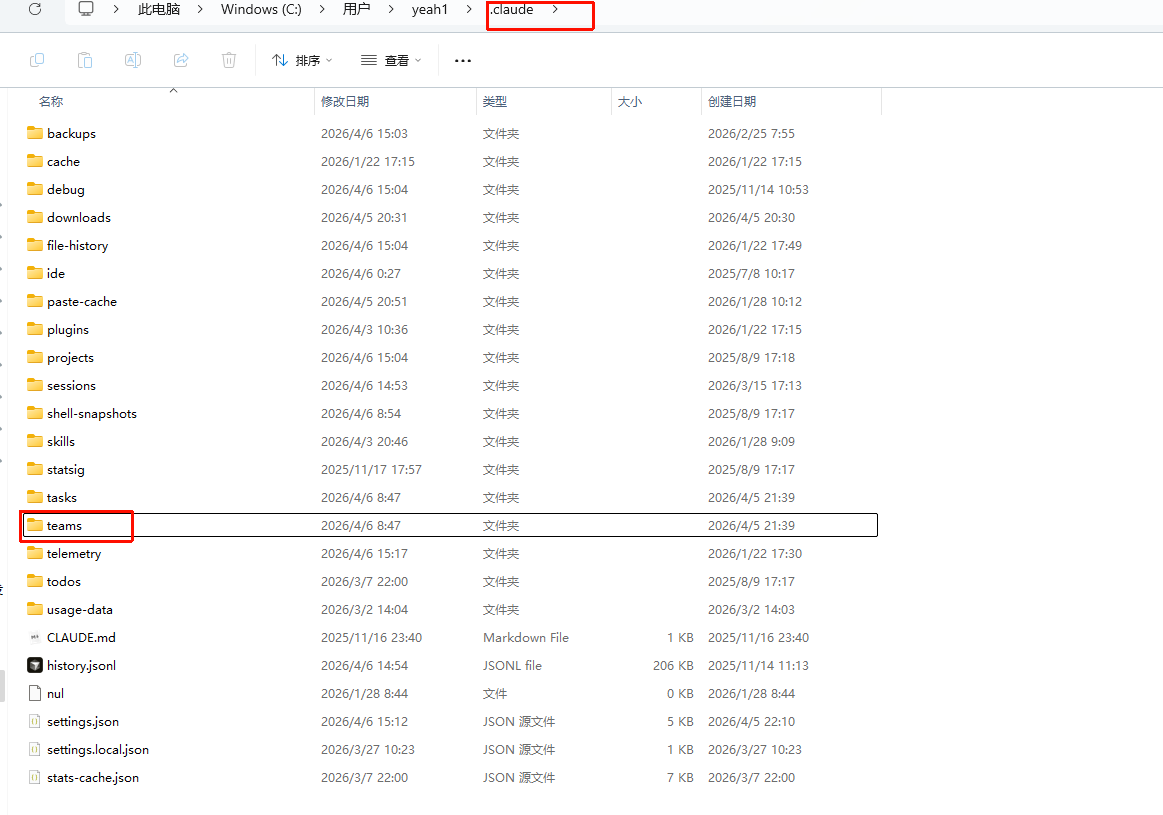Select the projects folder
Screen dimensions: 1163x815
[70, 357]
